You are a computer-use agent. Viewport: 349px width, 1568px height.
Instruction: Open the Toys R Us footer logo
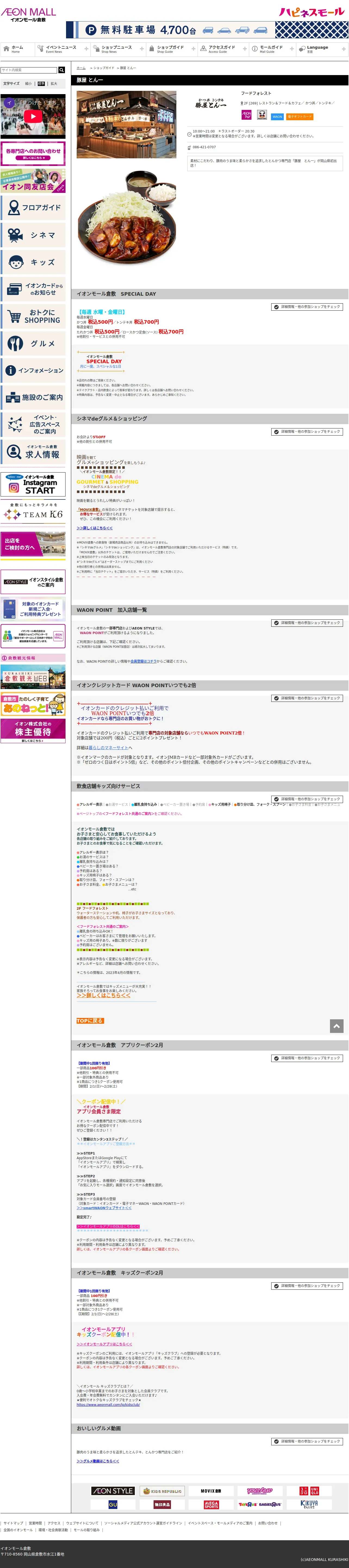click(260, 1504)
